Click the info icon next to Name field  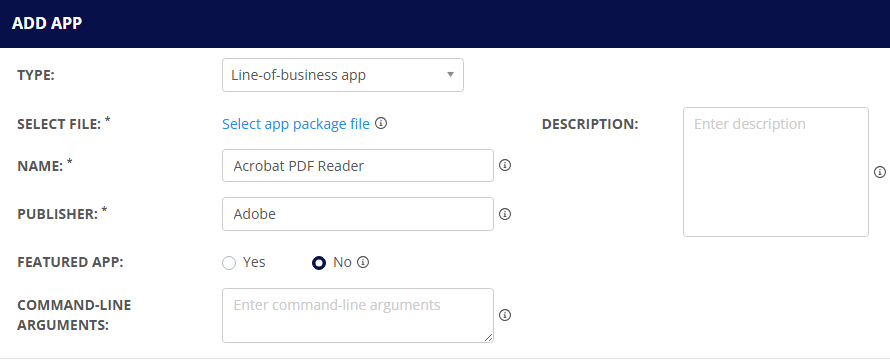tap(505, 165)
